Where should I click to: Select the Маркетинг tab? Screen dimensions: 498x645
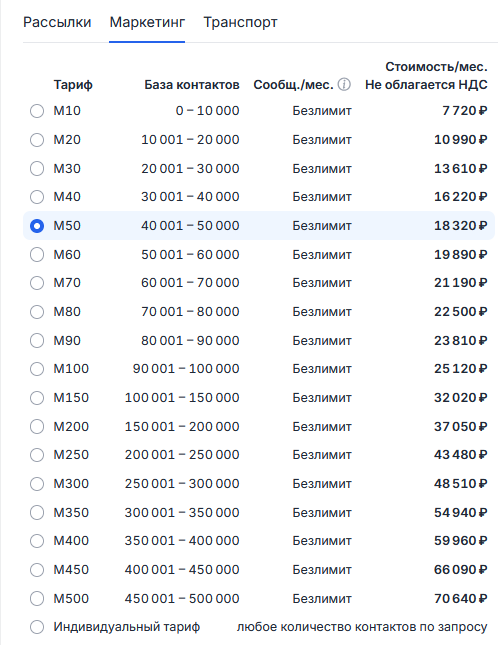click(147, 22)
